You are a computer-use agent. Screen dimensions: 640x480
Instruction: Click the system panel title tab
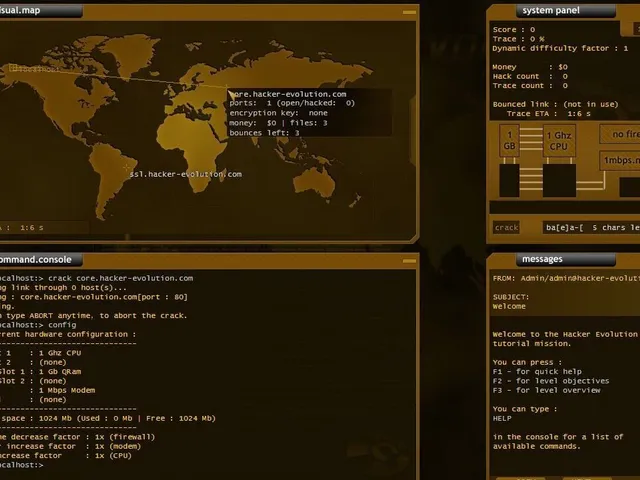566,11
